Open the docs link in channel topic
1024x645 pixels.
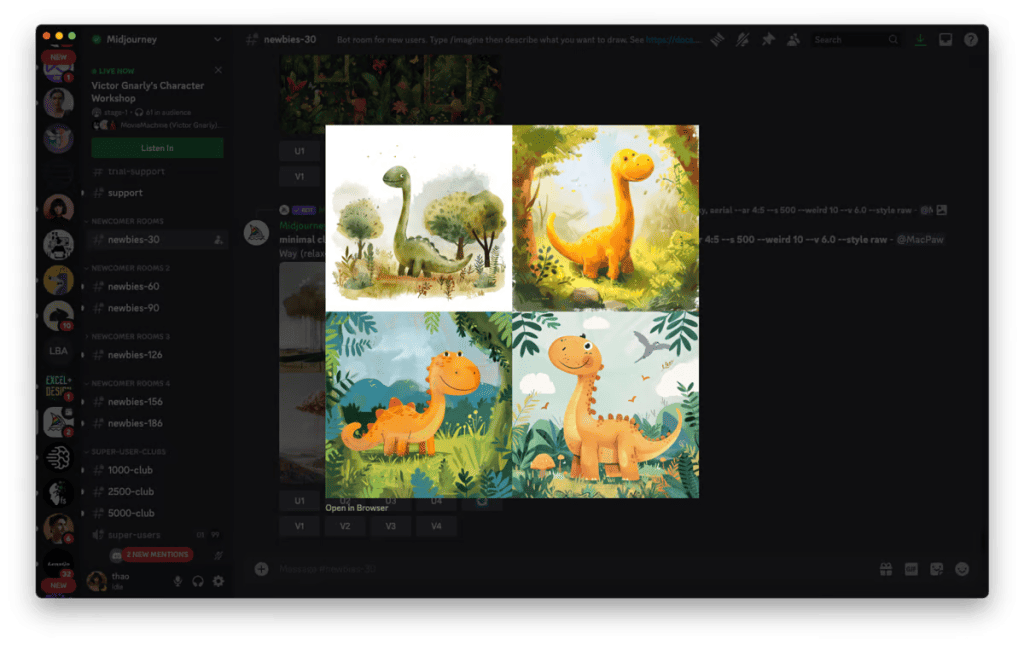pyautogui.click(x=673, y=40)
